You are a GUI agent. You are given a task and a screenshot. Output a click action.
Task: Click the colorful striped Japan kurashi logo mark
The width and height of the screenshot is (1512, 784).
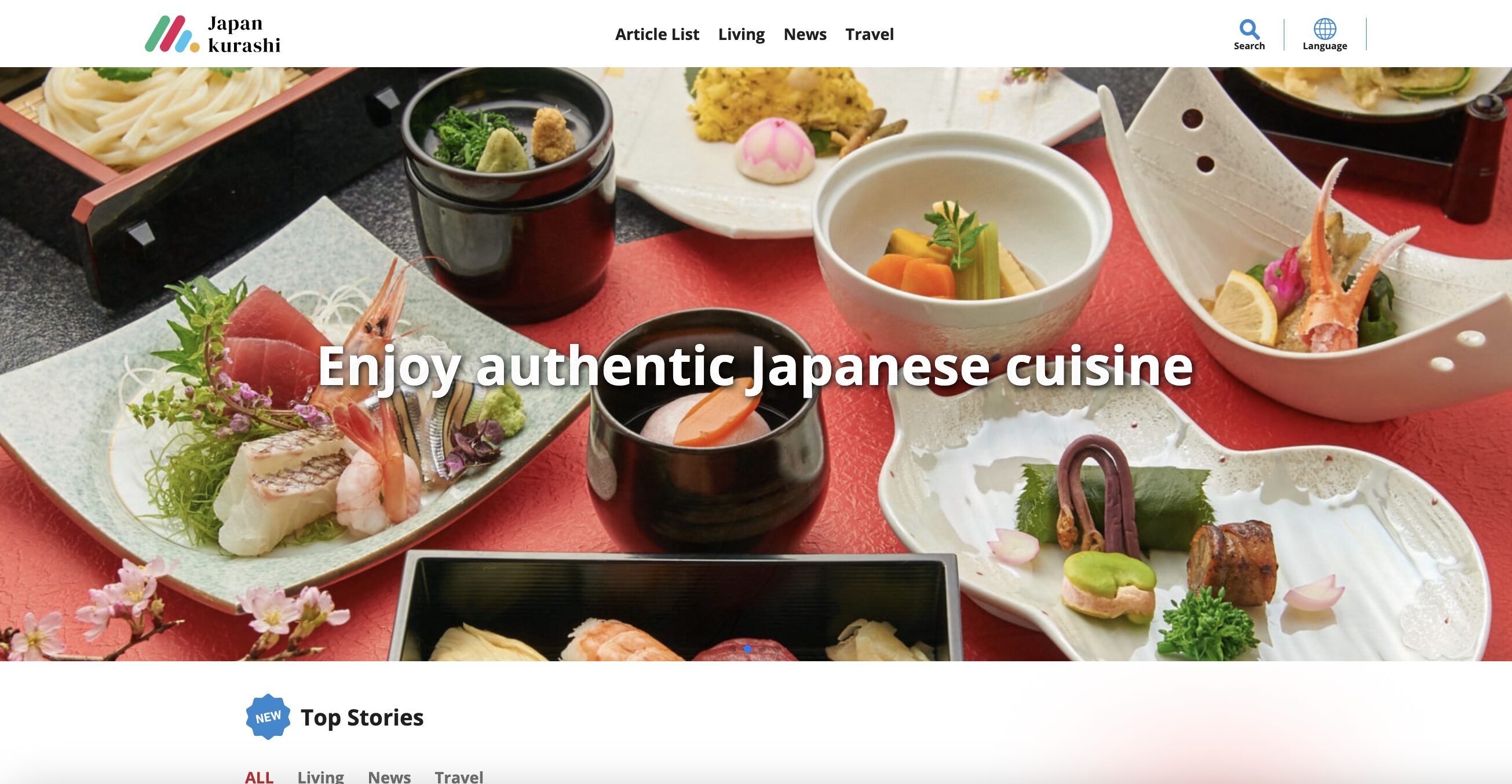pos(172,34)
